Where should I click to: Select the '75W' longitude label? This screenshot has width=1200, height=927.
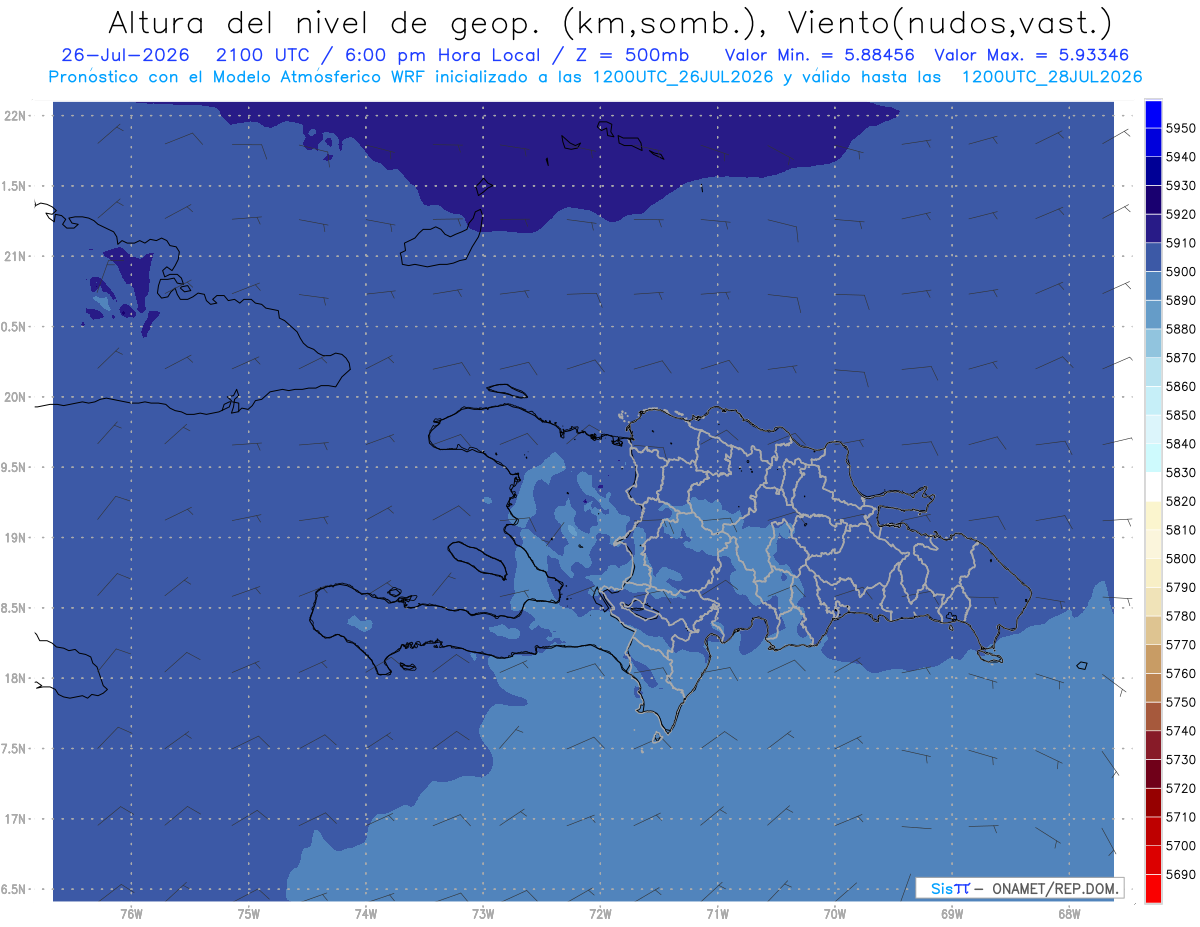click(x=249, y=914)
